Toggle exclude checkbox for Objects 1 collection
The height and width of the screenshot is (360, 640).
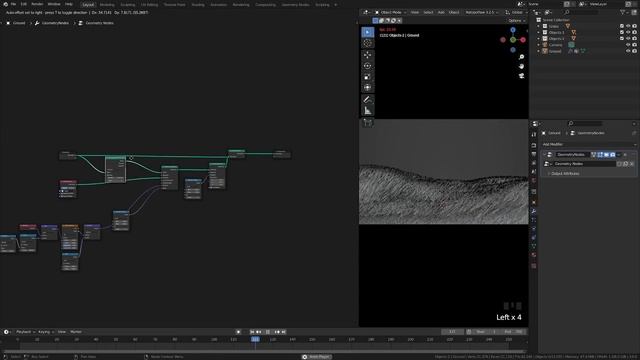coord(622,32)
